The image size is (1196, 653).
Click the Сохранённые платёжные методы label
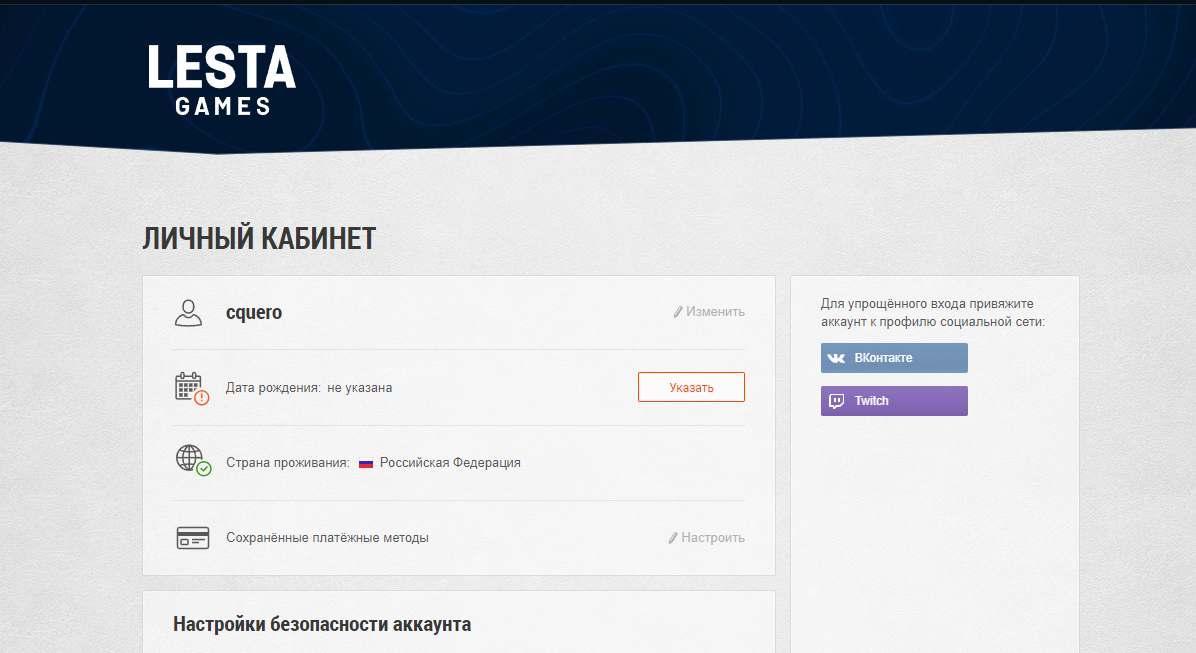(327, 538)
